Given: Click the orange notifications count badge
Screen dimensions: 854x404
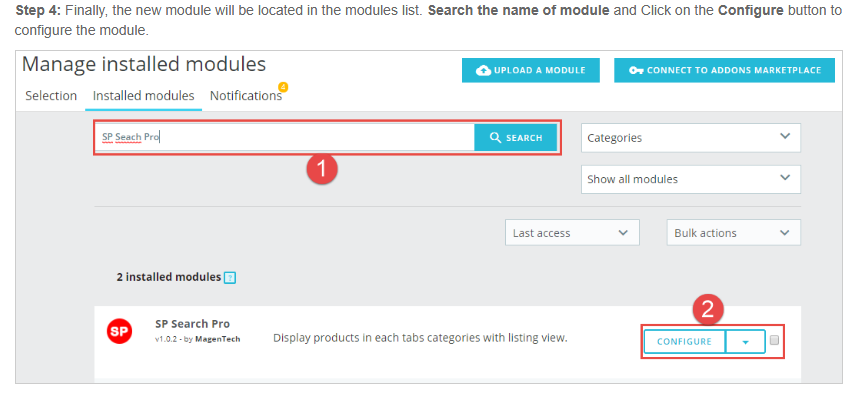Looking at the screenshot, I should click(x=283, y=87).
